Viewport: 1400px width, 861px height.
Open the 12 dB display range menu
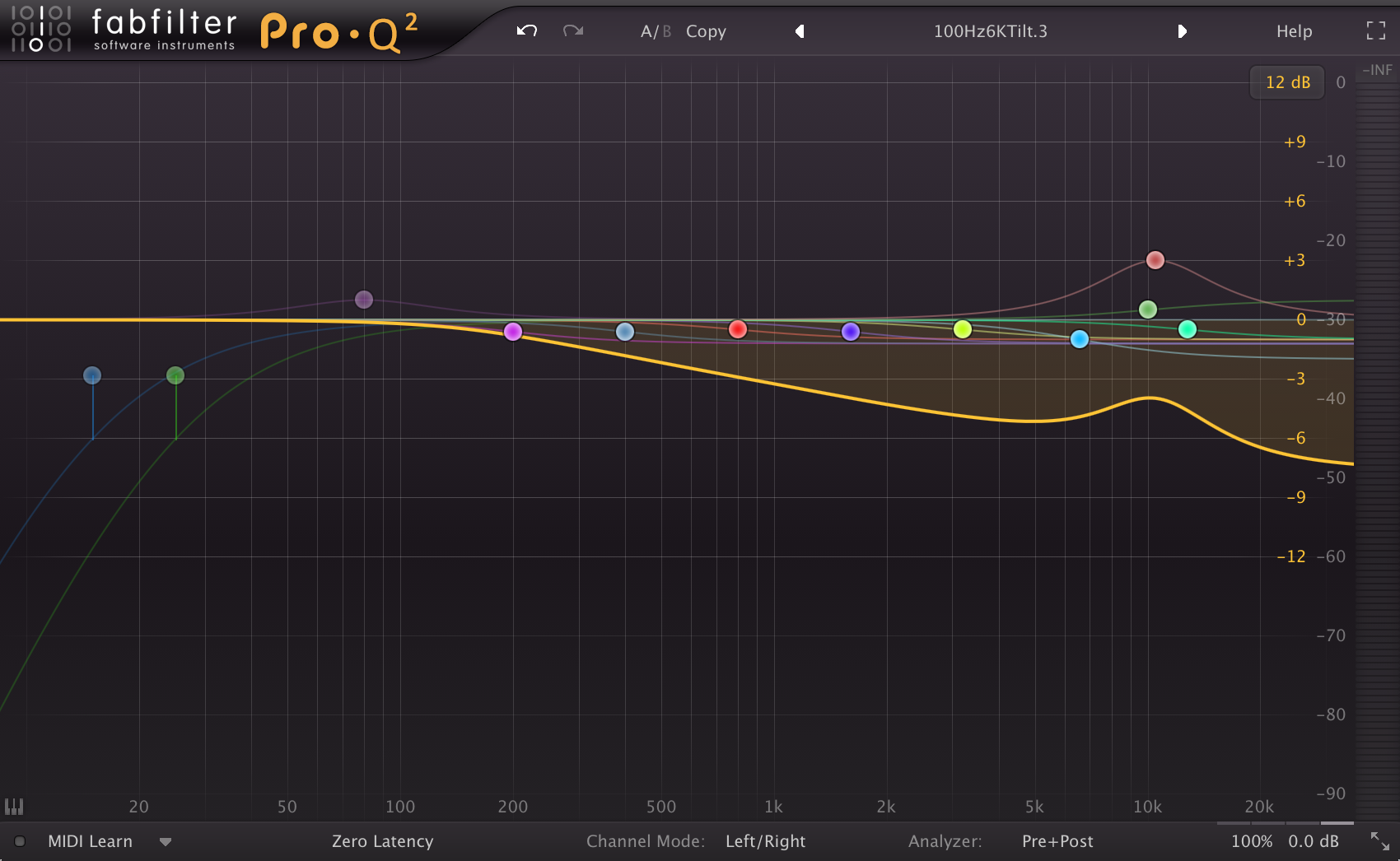(x=1287, y=82)
